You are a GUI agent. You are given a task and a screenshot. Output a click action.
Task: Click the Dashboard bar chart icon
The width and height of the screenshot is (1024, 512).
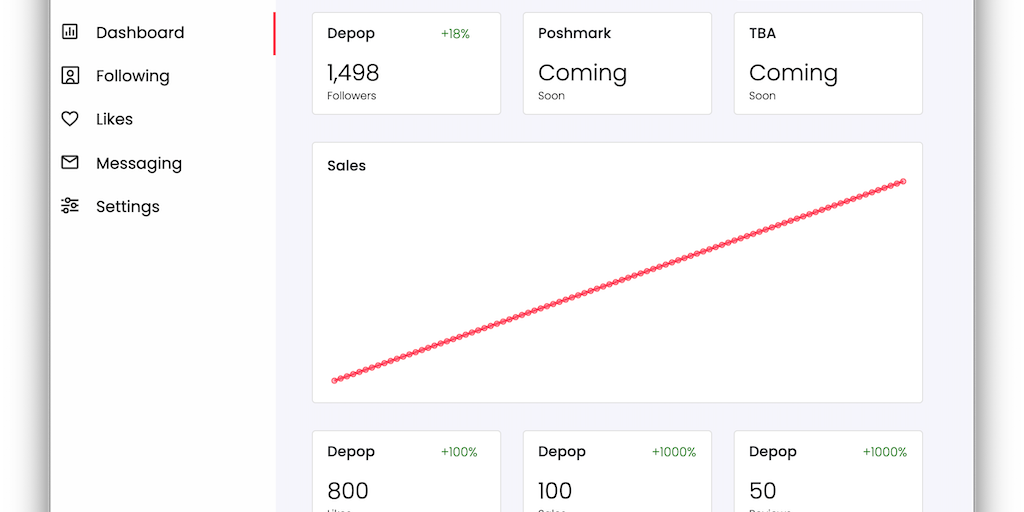coord(70,32)
